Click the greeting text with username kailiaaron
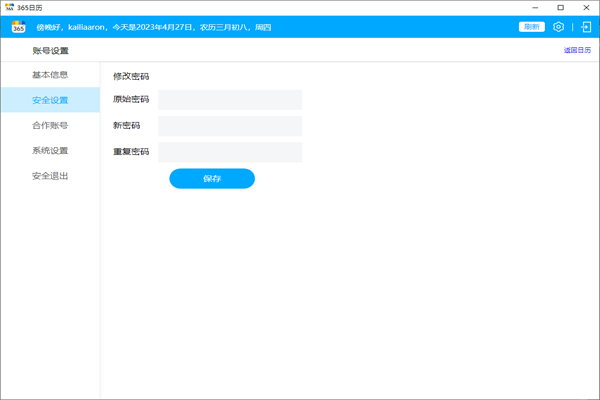This screenshot has width=600, height=400. coord(154,27)
